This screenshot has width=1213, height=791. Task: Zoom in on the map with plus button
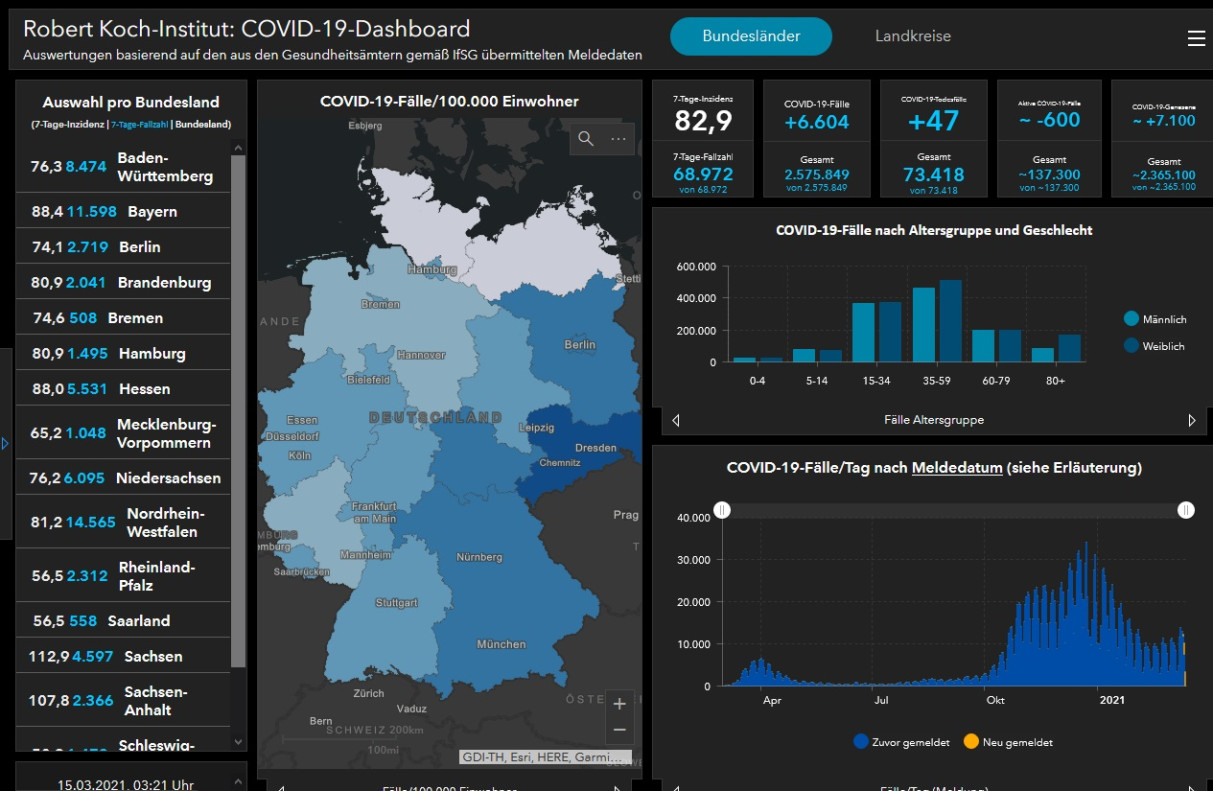point(620,703)
